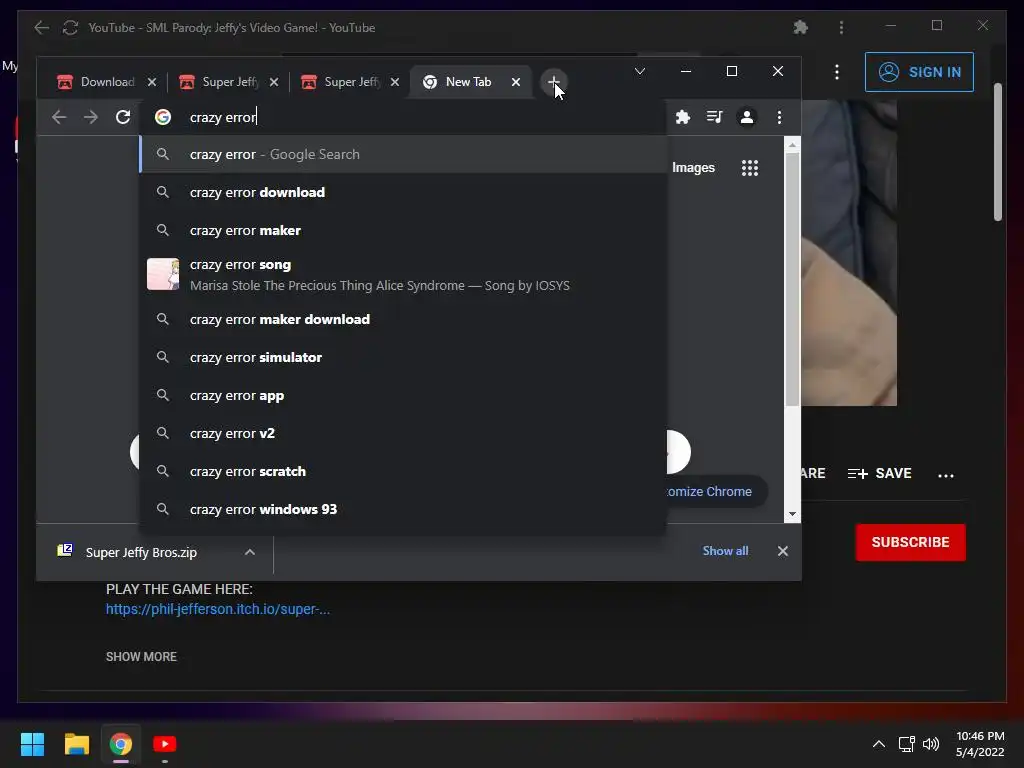Open the YouTube app on the taskbar
The image size is (1024, 768).
pyautogui.click(x=165, y=744)
